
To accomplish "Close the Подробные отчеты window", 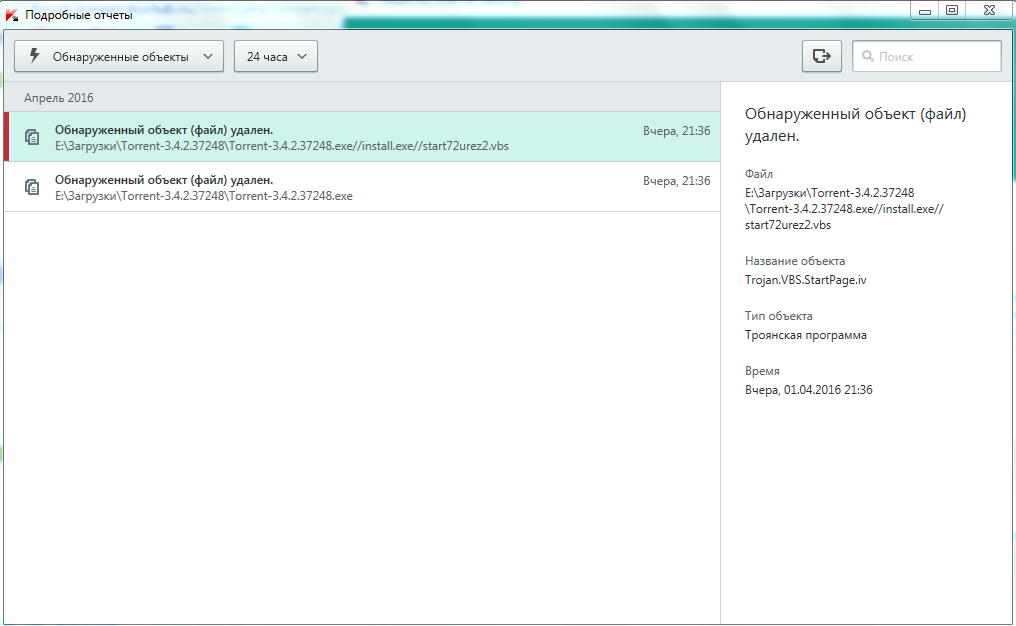I will pos(988,10).
